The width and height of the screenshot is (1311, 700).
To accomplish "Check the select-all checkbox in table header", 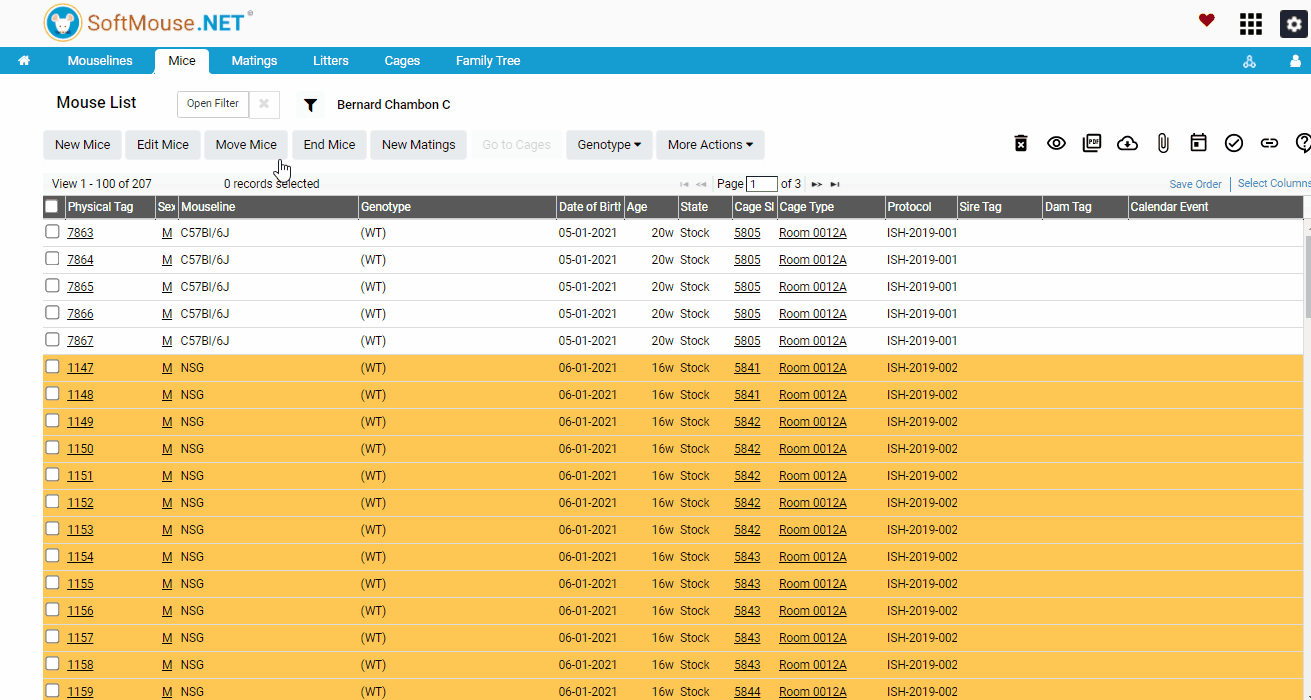I will tap(52, 206).
